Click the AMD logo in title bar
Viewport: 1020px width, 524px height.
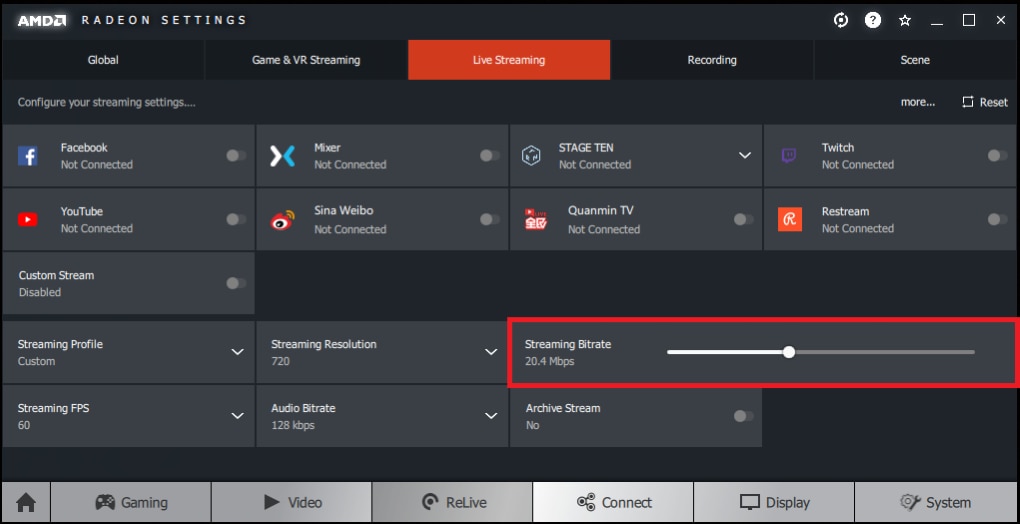click(42, 20)
